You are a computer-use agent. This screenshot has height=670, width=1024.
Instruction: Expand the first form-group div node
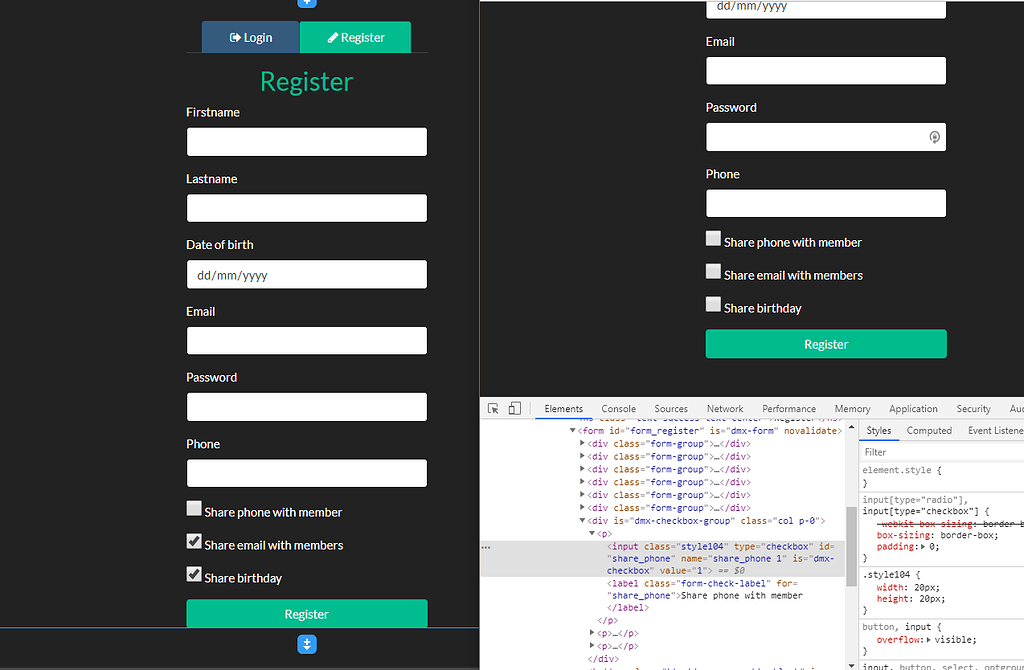(582, 443)
